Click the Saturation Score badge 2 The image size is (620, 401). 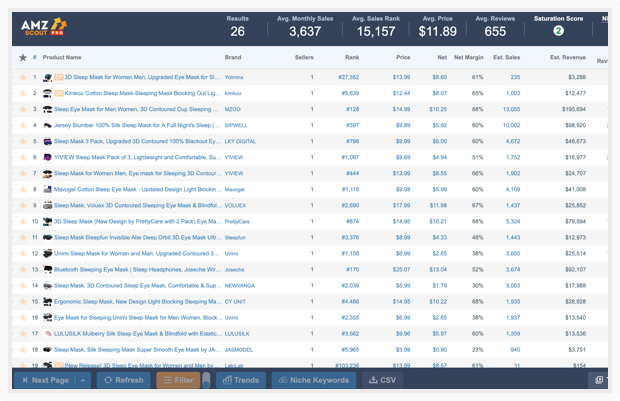pos(558,30)
